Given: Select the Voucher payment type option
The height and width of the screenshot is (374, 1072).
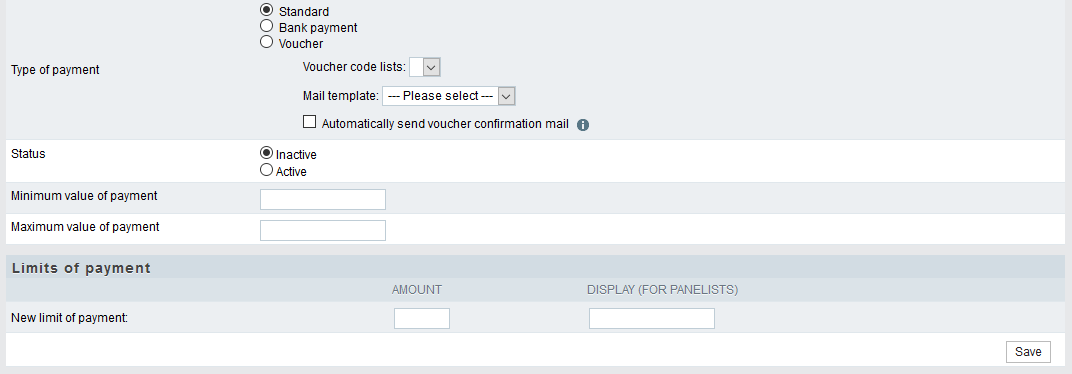Looking at the screenshot, I should point(267,42).
